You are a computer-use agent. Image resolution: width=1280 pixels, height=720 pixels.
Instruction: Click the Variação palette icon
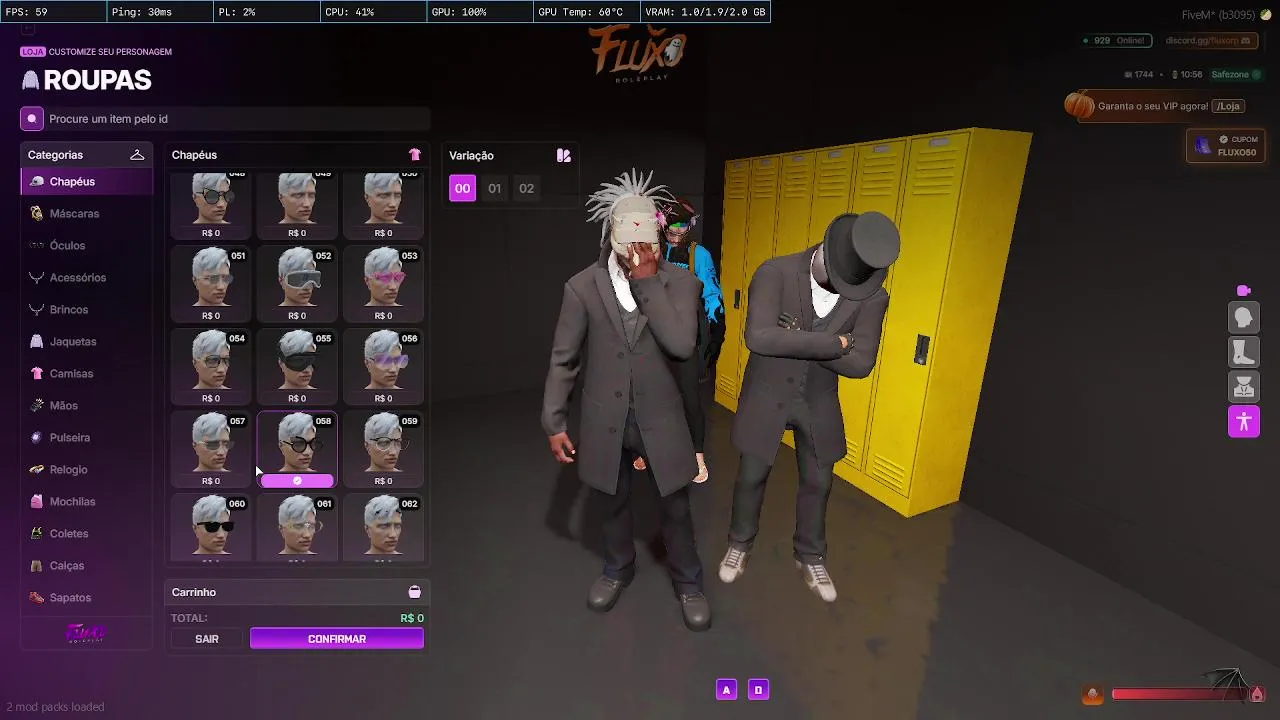(x=564, y=155)
